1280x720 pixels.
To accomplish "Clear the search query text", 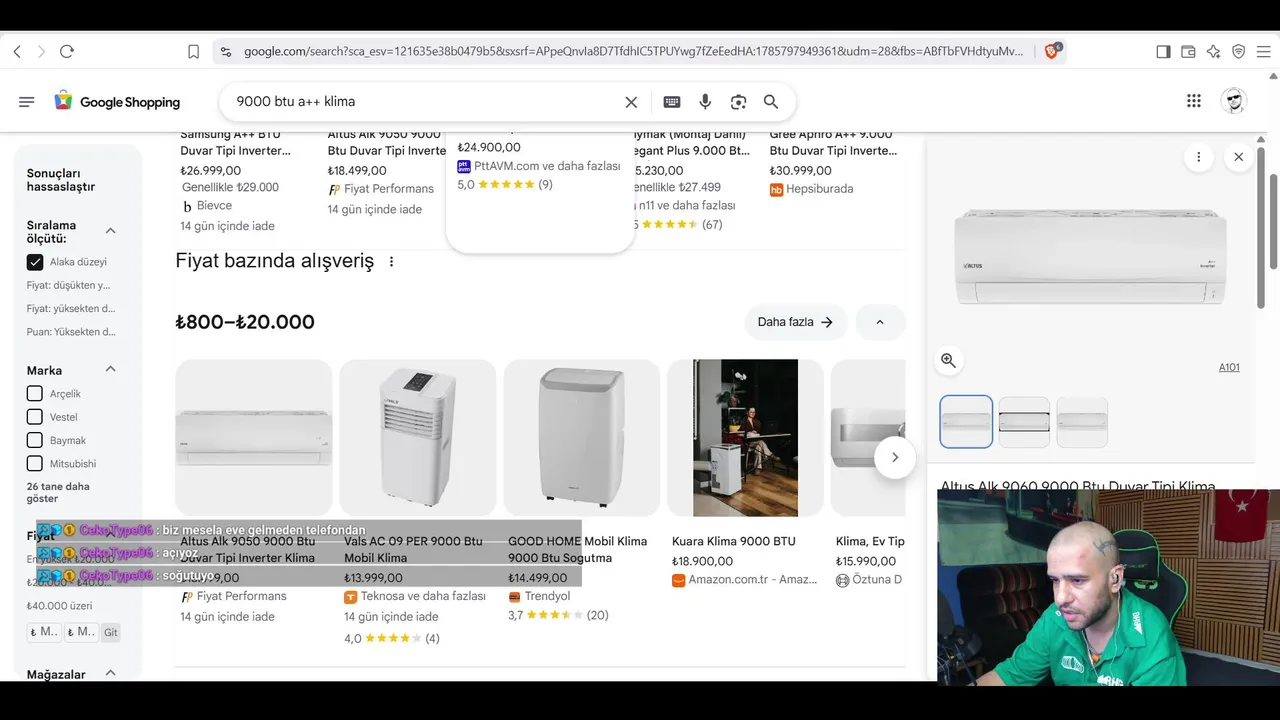I will (x=631, y=102).
